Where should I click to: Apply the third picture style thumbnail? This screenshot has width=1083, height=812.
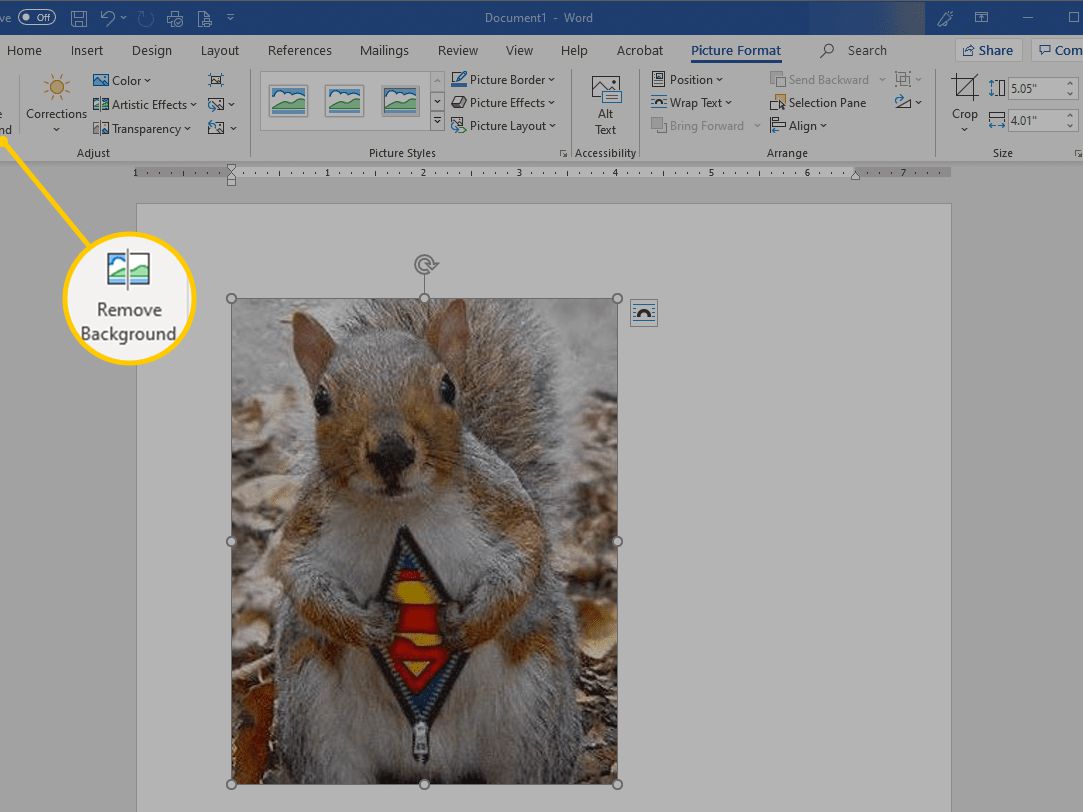point(400,101)
